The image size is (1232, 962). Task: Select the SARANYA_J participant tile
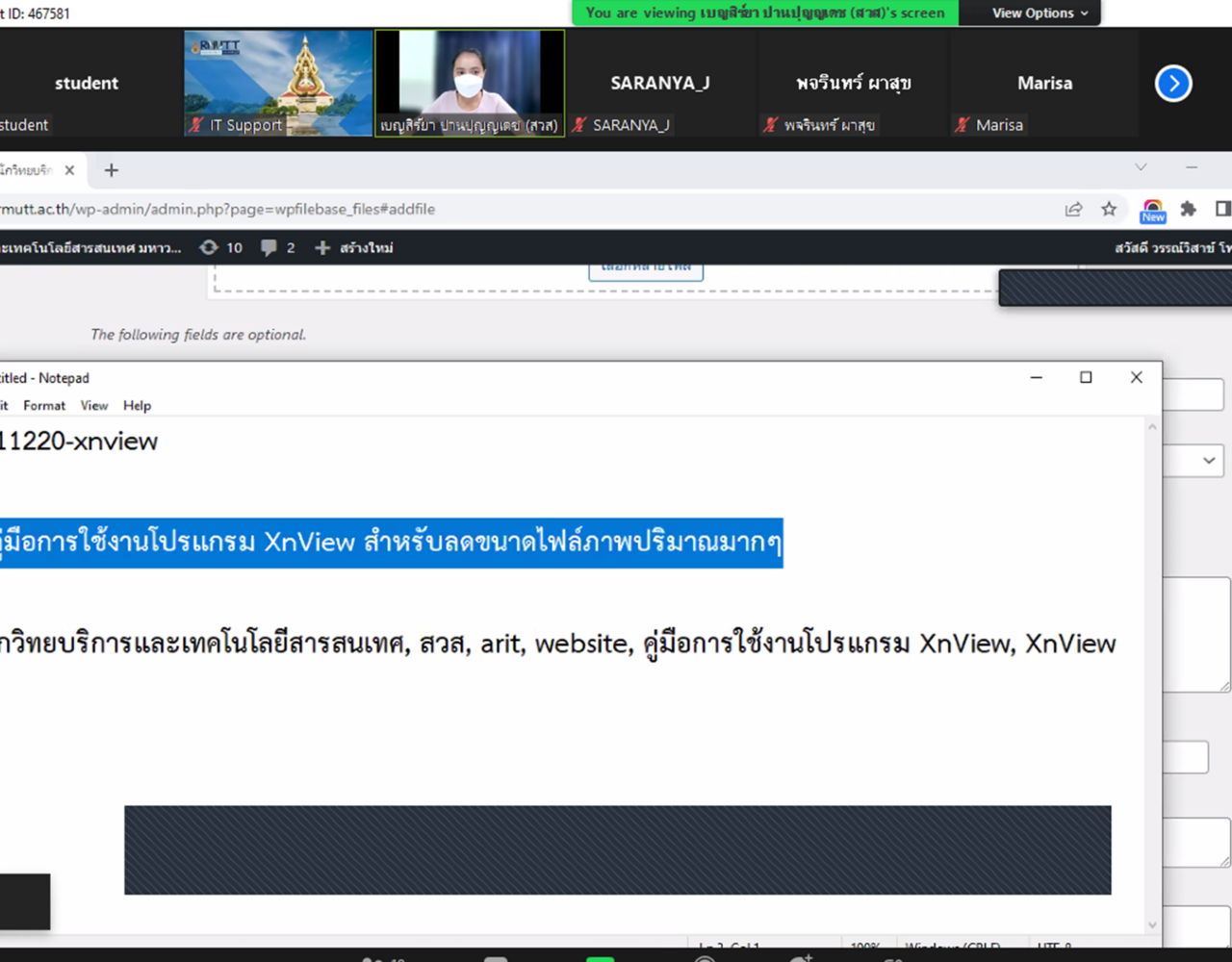(660, 83)
